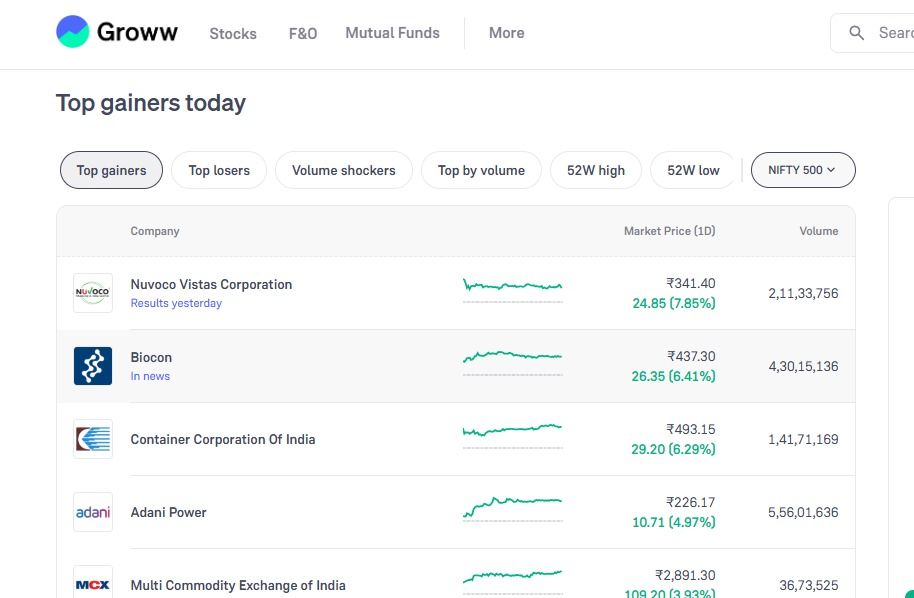Show the 52W high list
Screen dimensions: 914x598
pos(596,170)
